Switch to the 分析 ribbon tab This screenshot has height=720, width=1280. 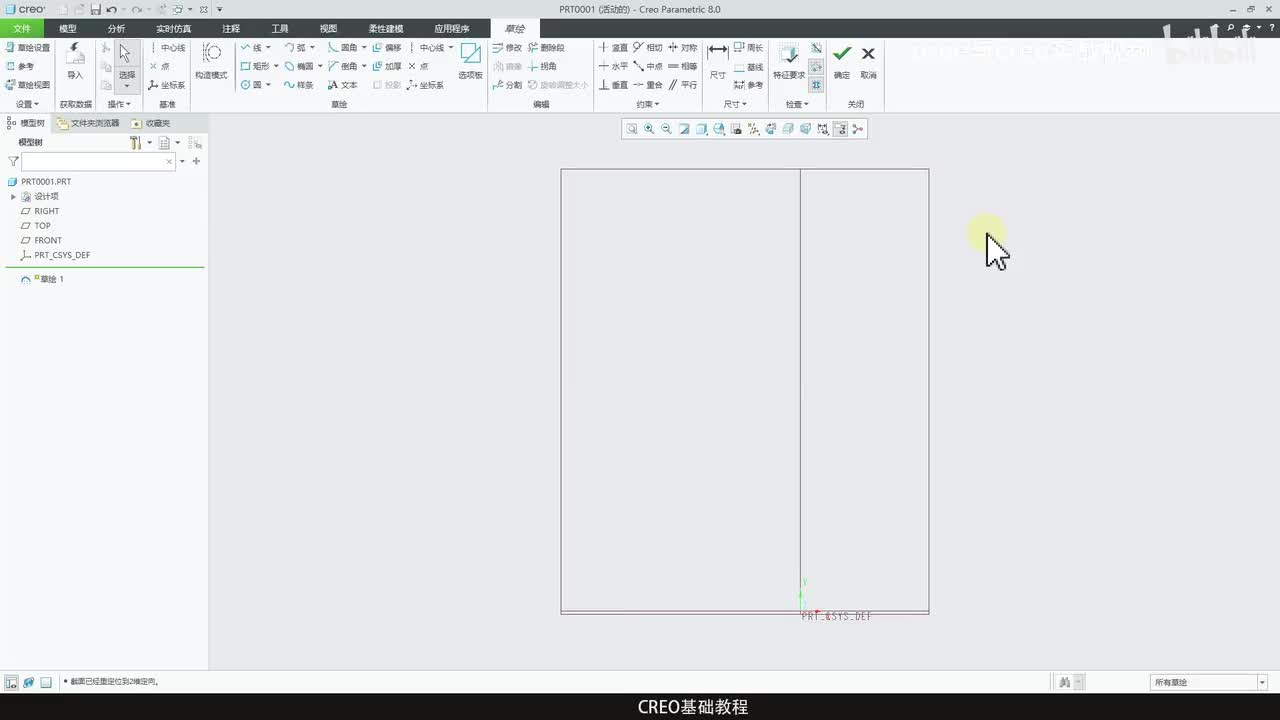pyautogui.click(x=117, y=29)
